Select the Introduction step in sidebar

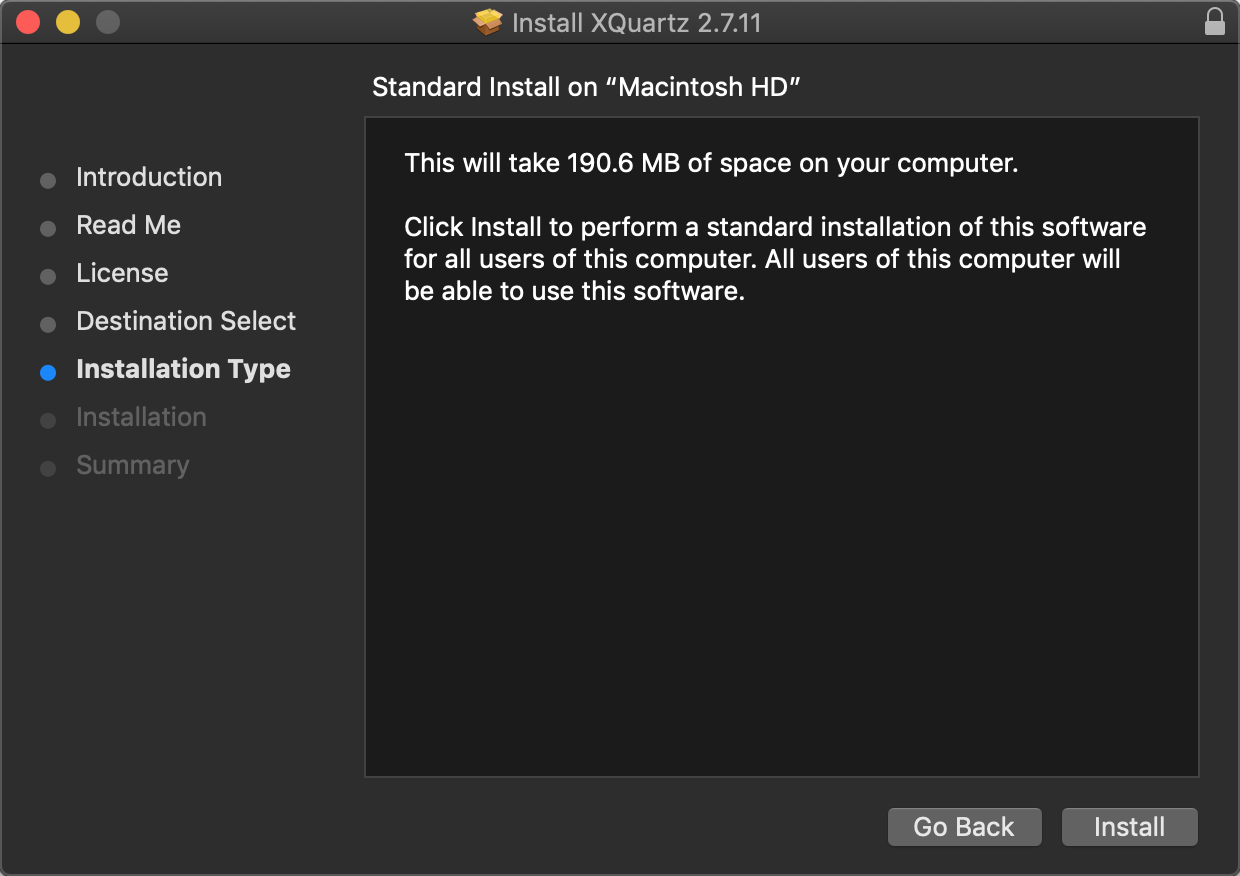coord(149,177)
